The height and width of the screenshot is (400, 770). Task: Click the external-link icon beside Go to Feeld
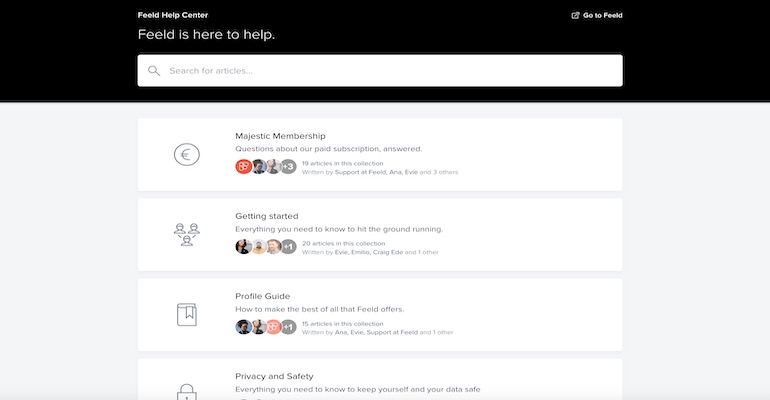576,15
